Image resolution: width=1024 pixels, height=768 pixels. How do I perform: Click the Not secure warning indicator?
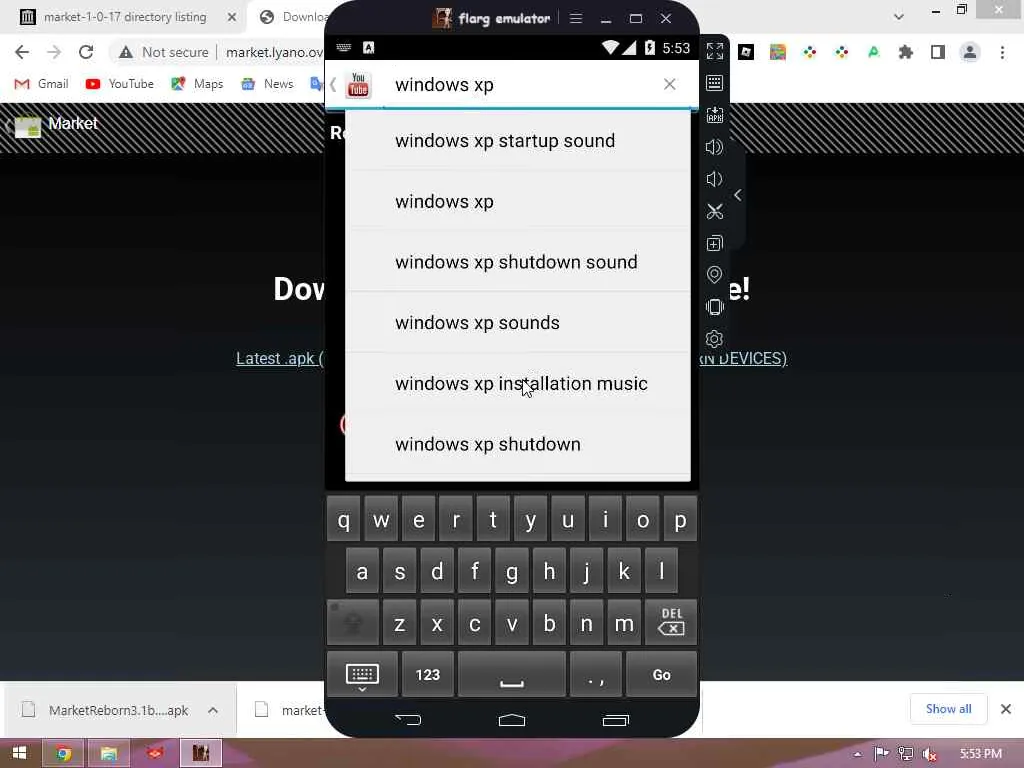(x=164, y=52)
